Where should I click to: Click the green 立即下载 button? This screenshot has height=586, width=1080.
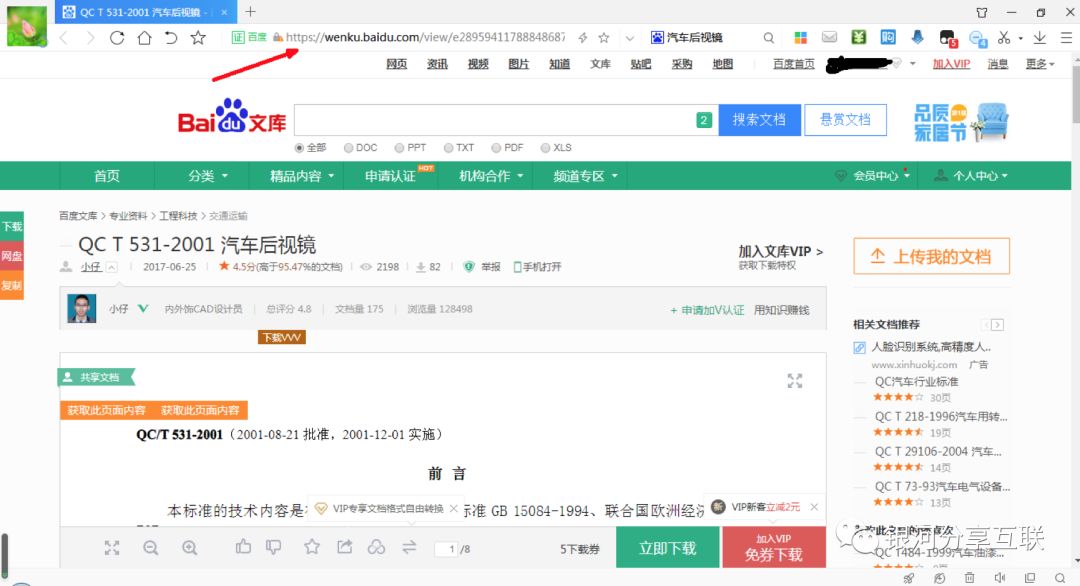pos(667,547)
